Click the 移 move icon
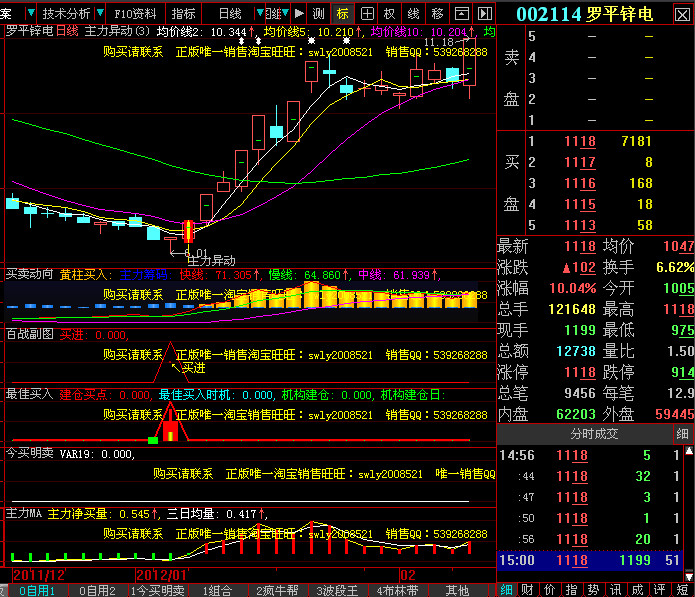Image resolution: width=695 pixels, height=597 pixels. (x=438, y=13)
